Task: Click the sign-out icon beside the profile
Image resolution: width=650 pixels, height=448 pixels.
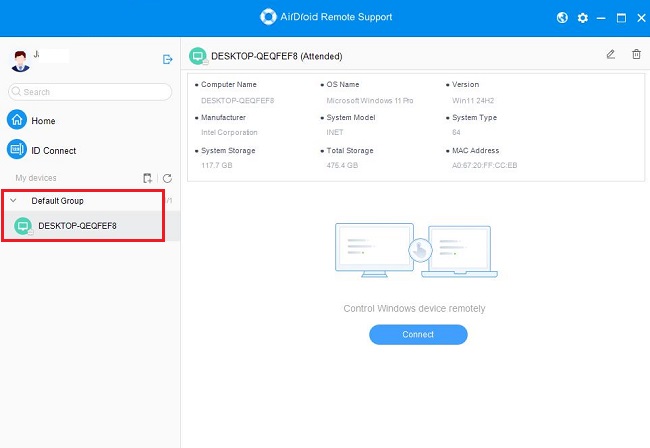Action: click(168, 59)
